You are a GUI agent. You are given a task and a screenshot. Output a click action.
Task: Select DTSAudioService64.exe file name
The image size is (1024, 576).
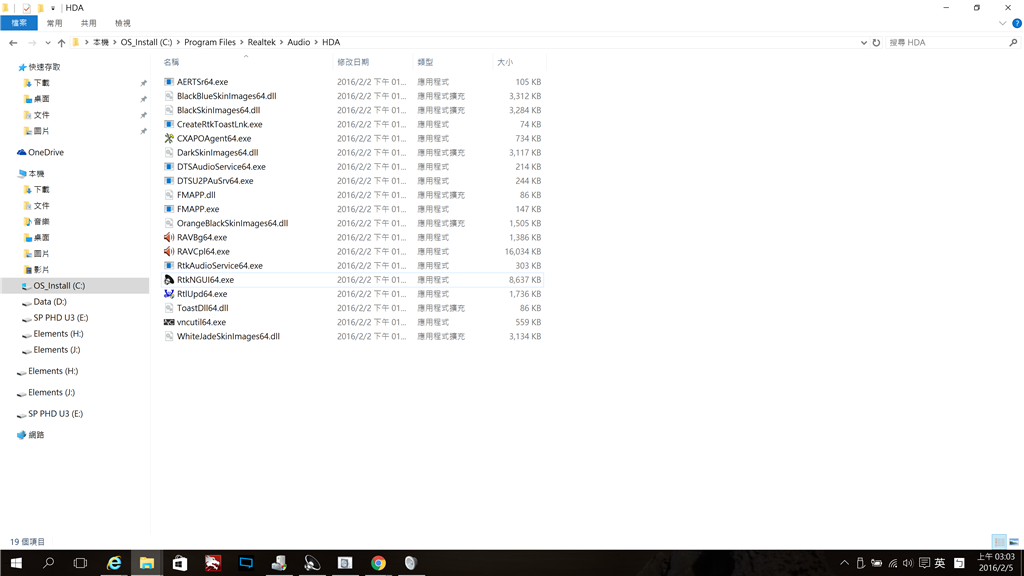pyautogui.click(x=221, y=167)
